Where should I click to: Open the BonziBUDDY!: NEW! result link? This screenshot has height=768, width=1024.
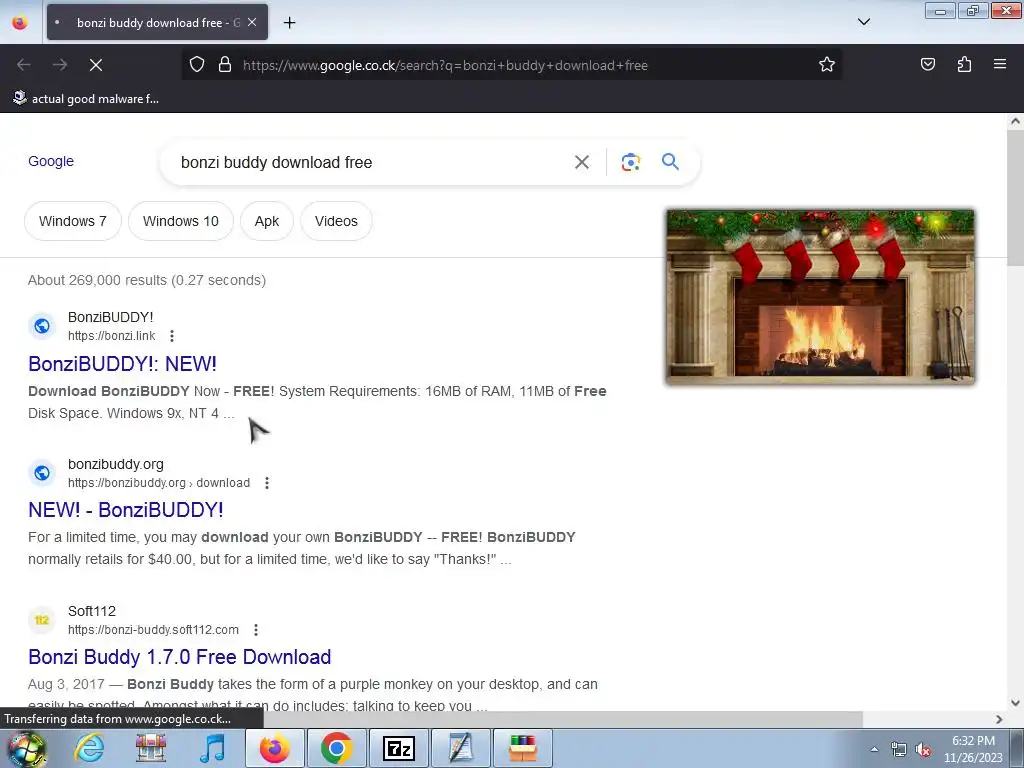122,364
